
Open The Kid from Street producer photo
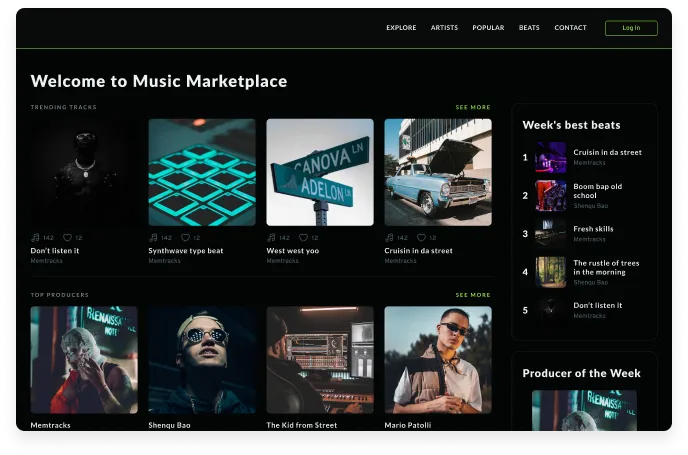pos(320,360)
